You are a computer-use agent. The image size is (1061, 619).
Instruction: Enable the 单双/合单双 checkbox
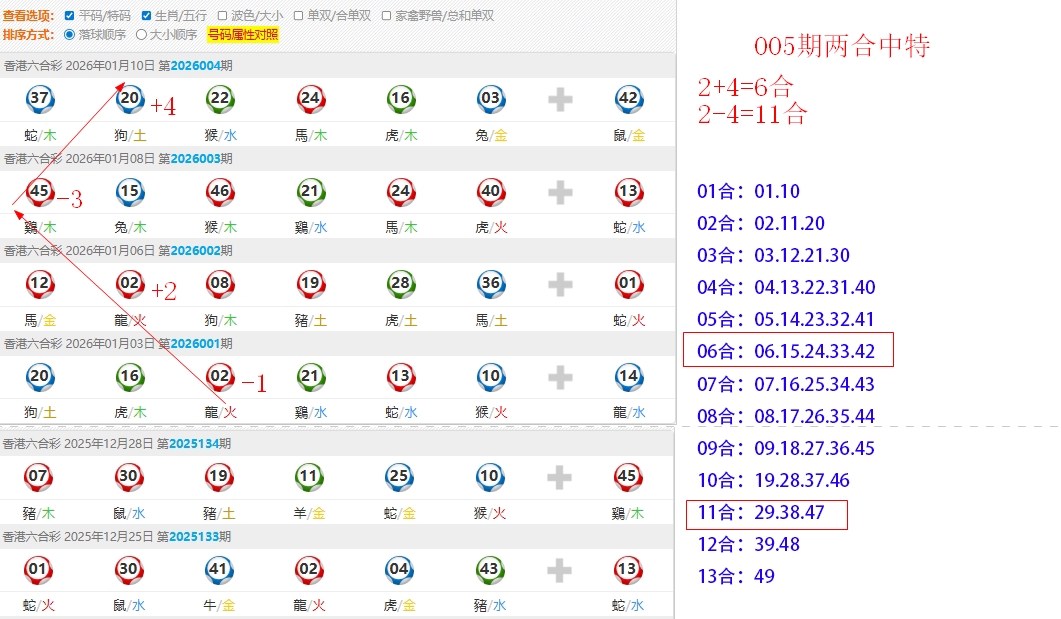(299, 16)
